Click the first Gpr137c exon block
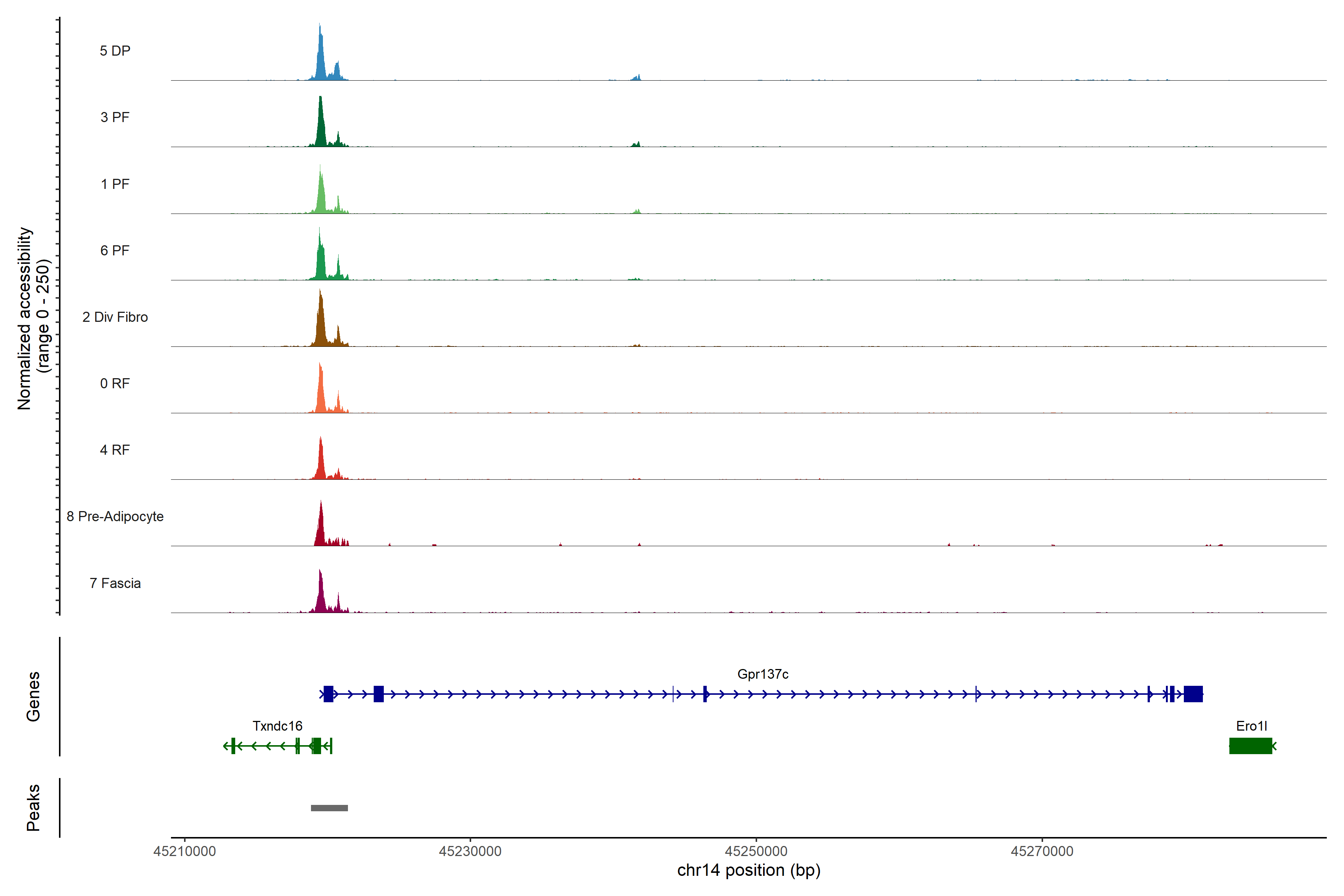The image size is (1344, 896). point(328,694)
